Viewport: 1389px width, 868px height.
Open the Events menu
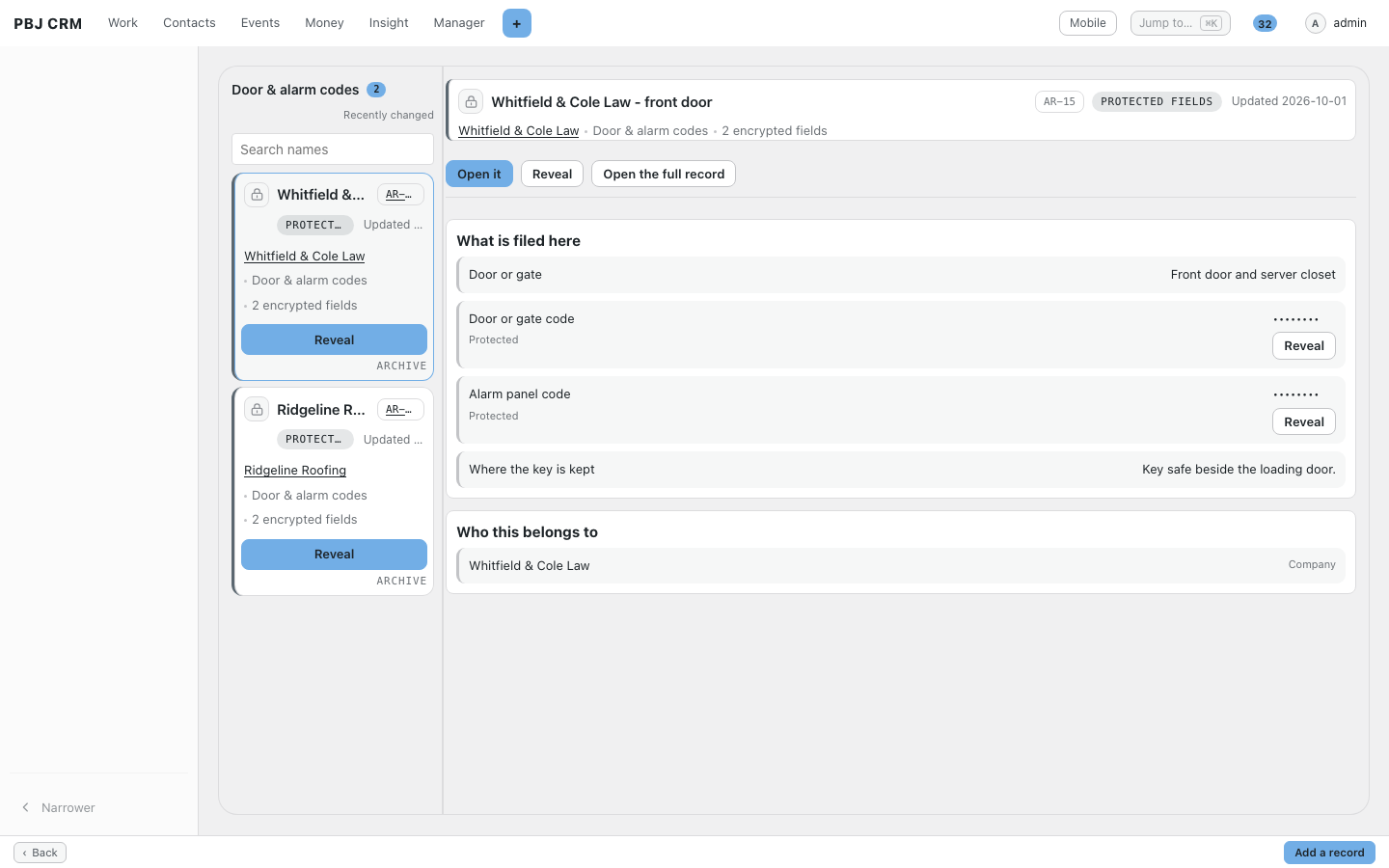pos(260,23)
